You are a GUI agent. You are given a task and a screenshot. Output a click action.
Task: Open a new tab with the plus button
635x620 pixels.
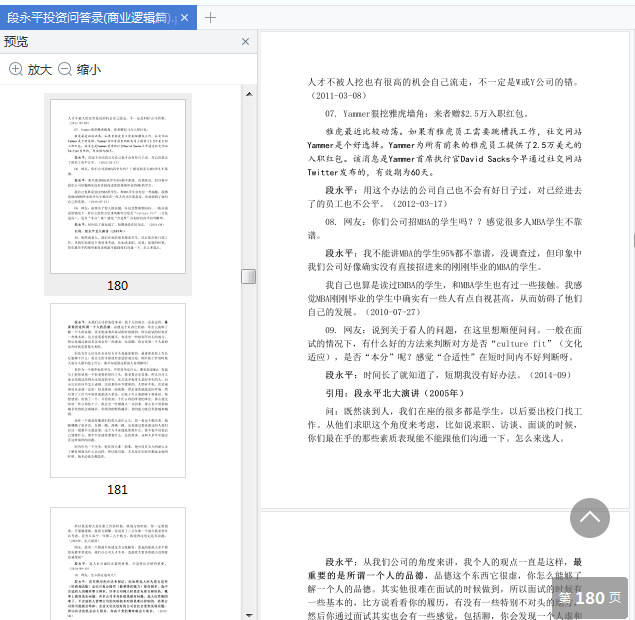(210, 17)
